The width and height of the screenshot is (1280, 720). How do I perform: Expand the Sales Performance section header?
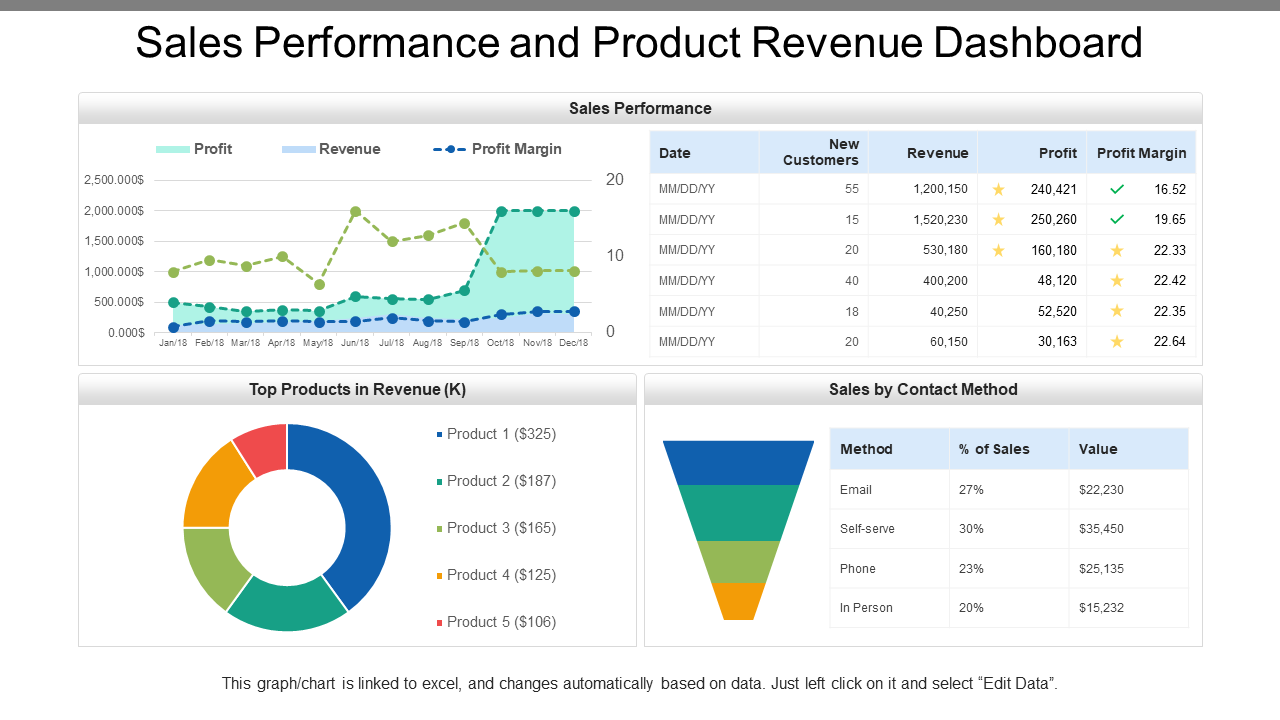[640, 108]
